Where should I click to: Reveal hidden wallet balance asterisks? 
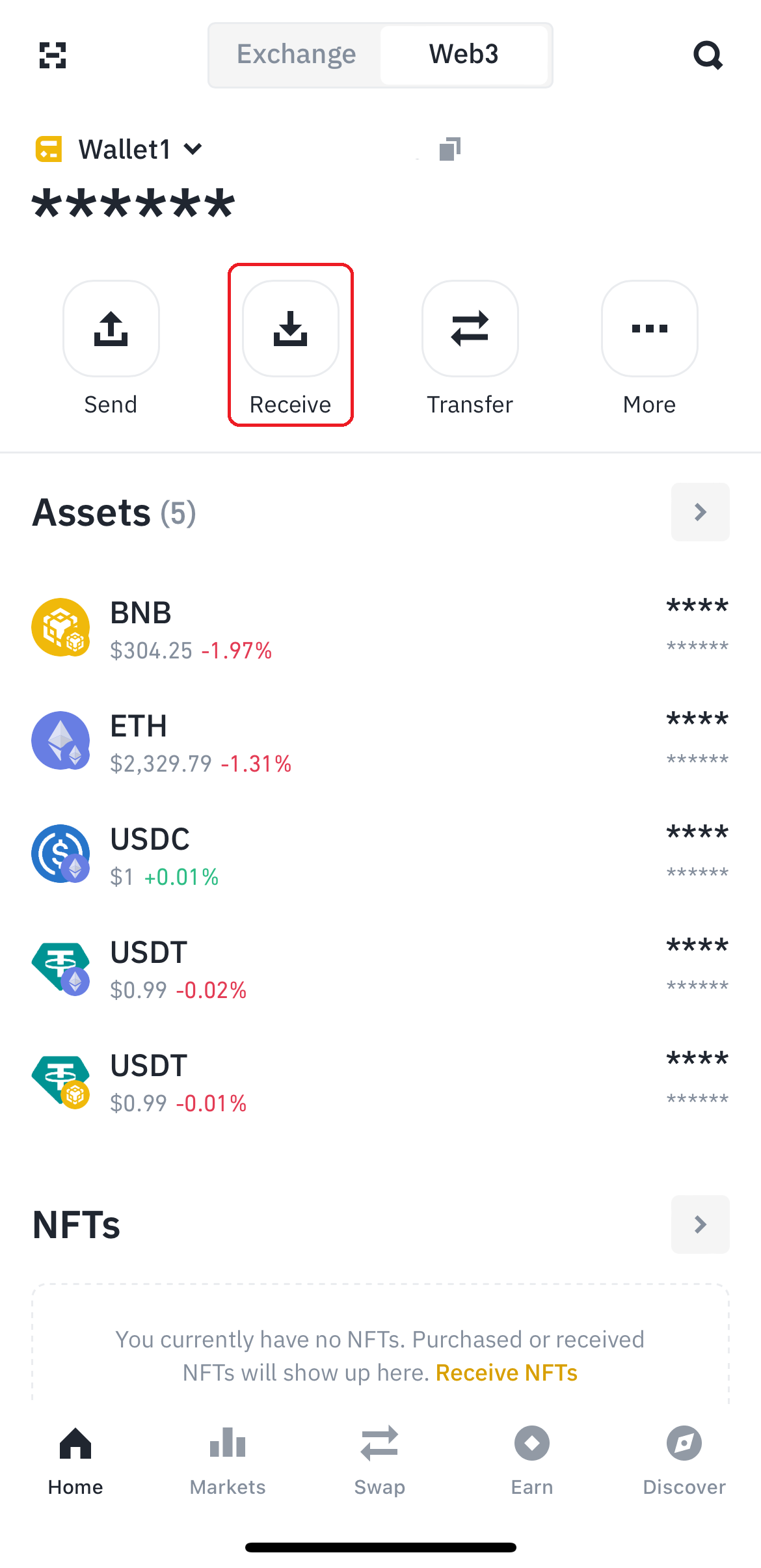click(134, 205)
